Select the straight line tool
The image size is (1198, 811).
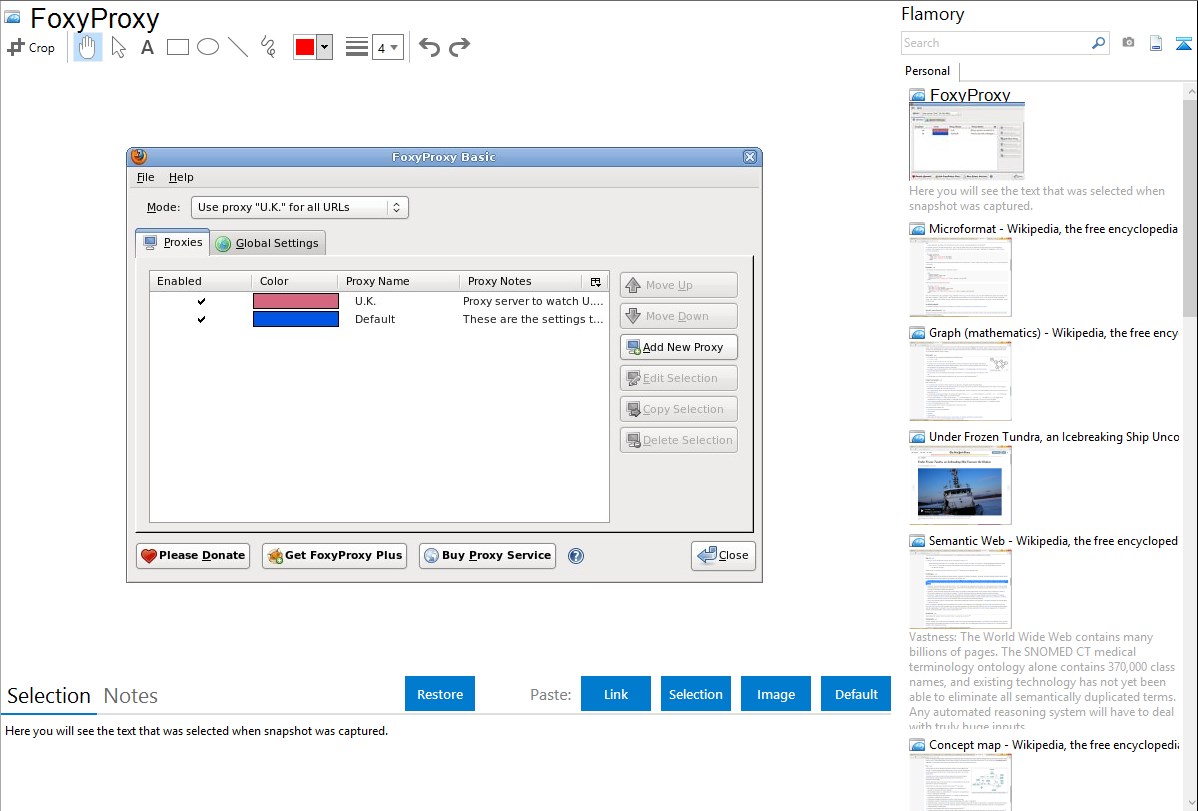238,47
